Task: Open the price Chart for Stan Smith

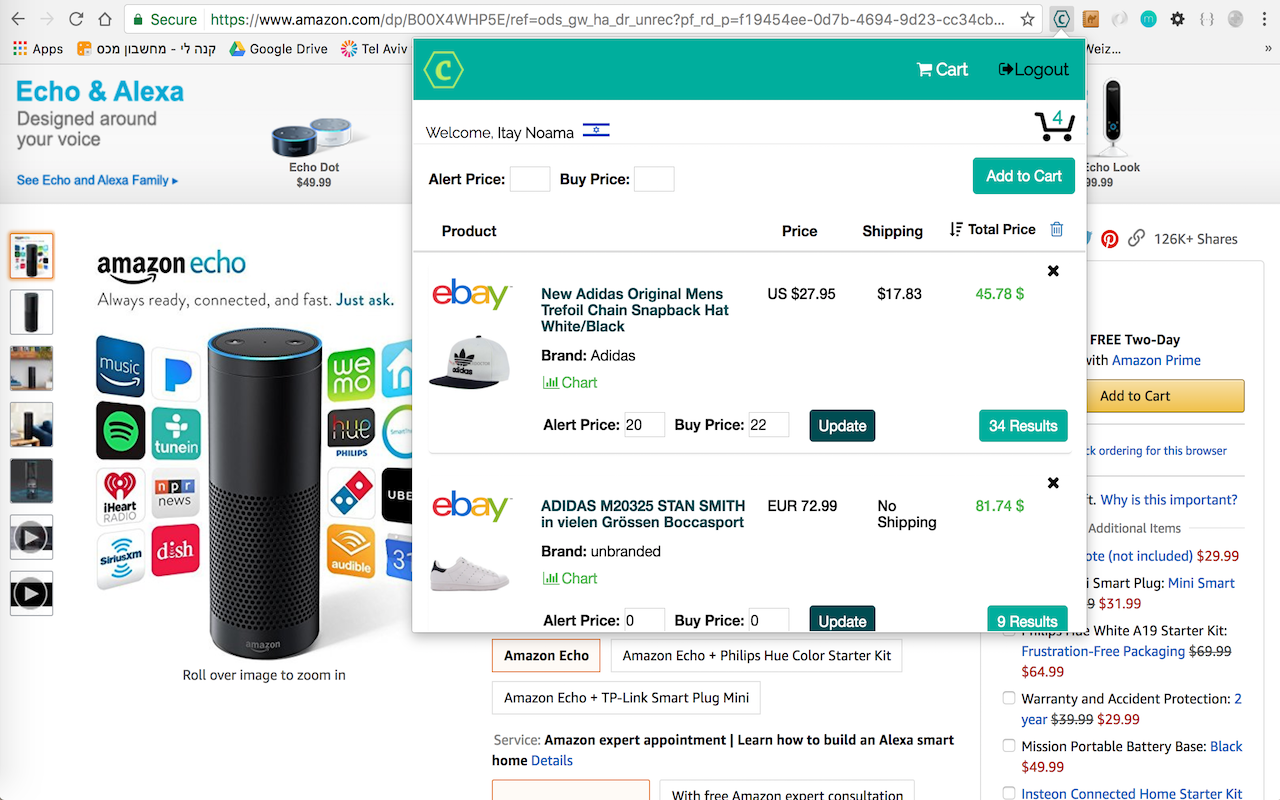Action: [570, 578]
